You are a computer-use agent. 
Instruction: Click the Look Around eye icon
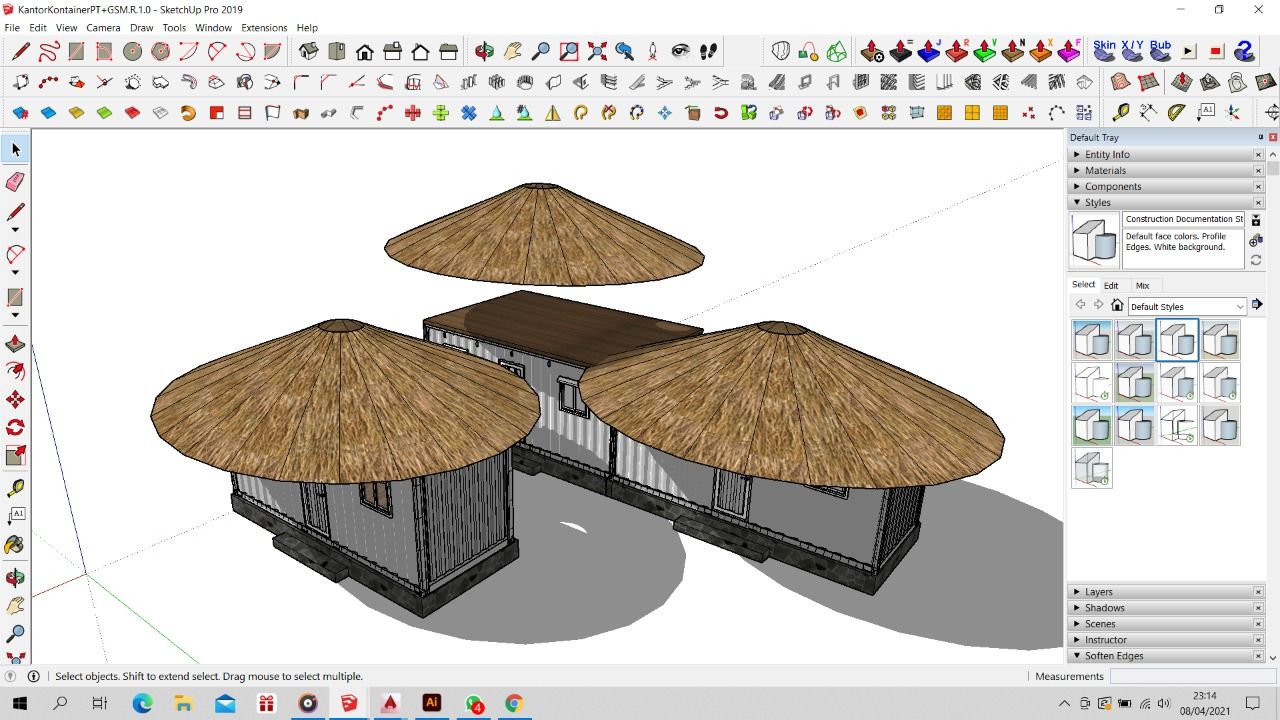pos(681,51)
